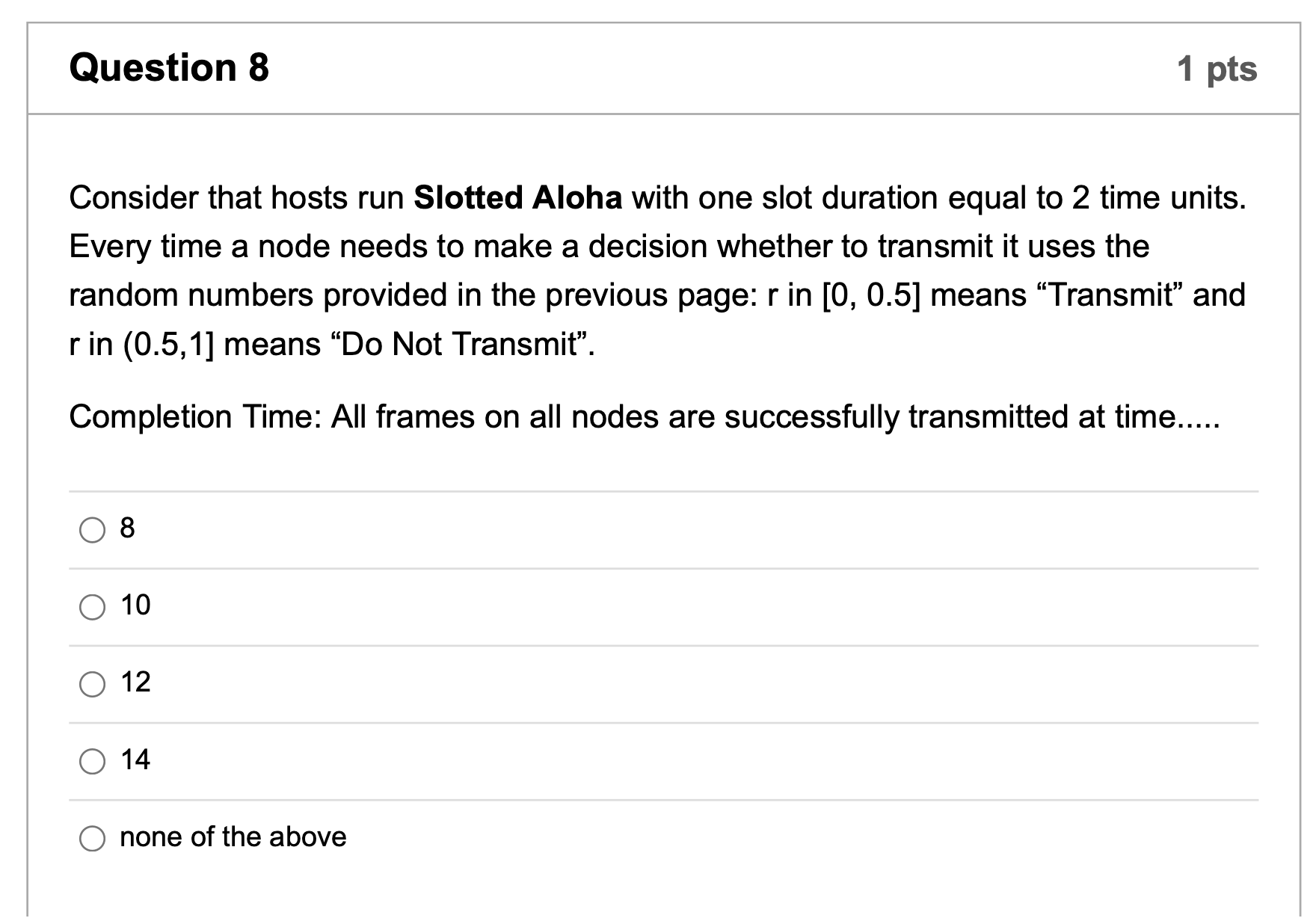The image size is (1316, 921).
Task: Click the answer label text "10"
Action: pyautogui.click(x=135, y=606)
